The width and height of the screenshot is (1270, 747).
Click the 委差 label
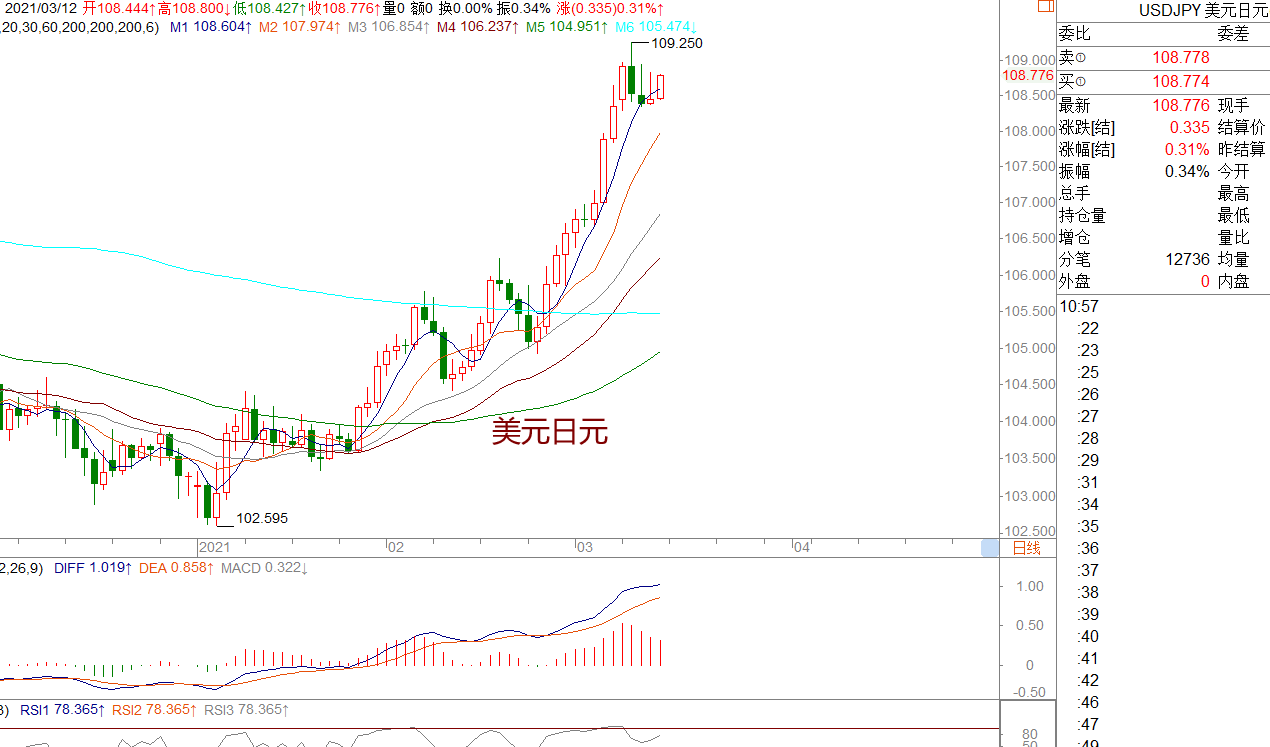[1232, 34]
